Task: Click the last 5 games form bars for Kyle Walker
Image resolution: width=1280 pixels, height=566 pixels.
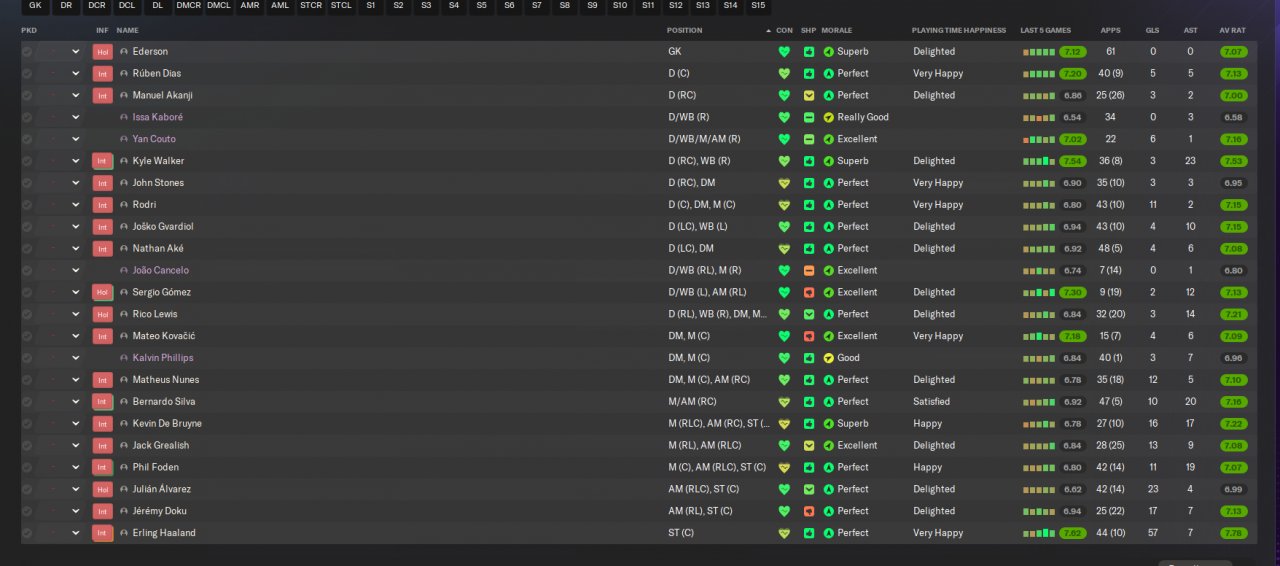Action: coord(1038,161)
